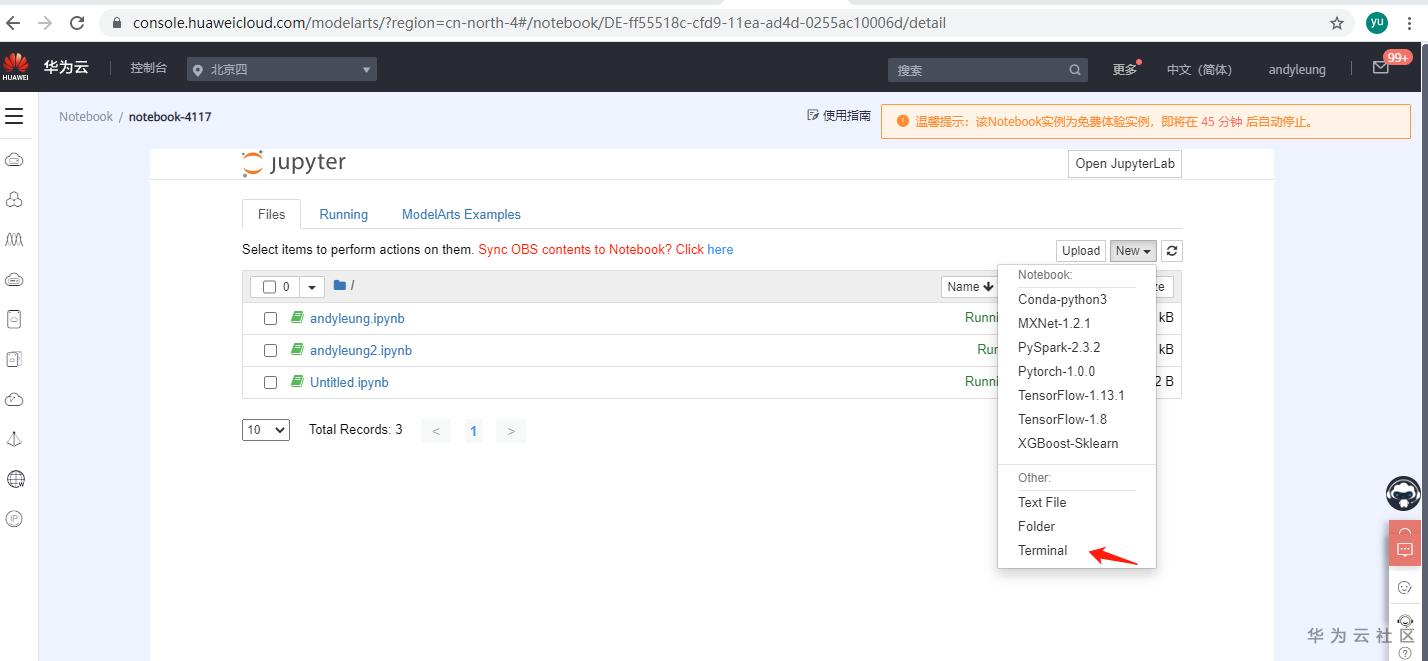Open the browser profile avatar

coord(1377,22)
